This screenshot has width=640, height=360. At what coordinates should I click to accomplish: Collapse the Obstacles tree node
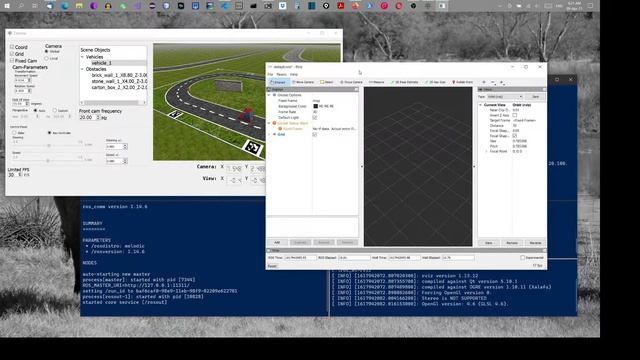click(82, 69)
